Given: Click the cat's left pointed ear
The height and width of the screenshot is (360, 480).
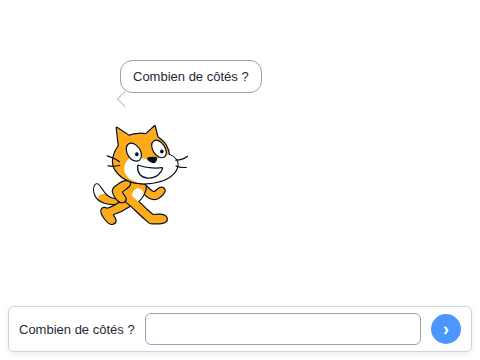Looking at the screenshot, I should click(121, 137).
